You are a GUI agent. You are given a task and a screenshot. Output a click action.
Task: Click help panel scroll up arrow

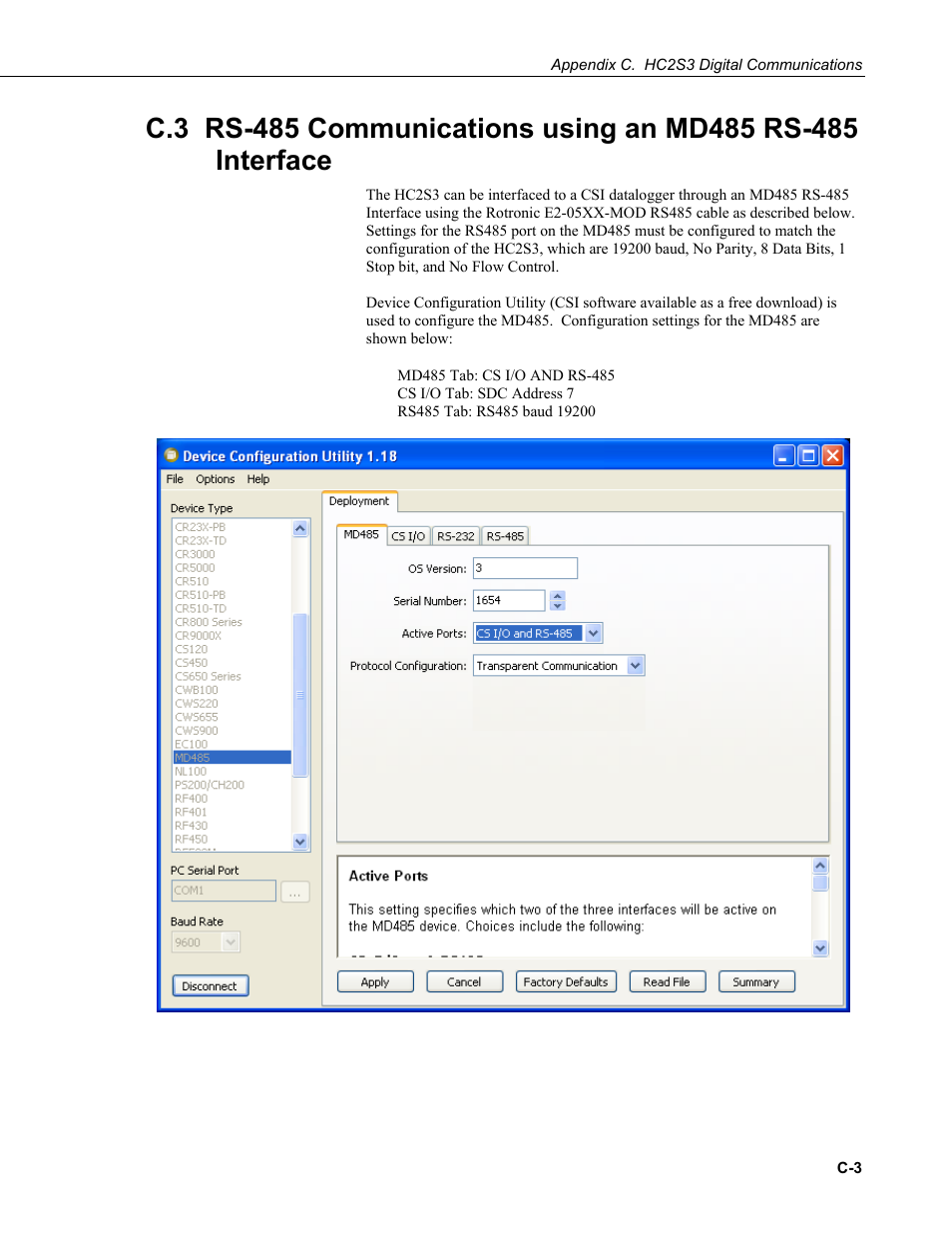pyautogui.click(x=820, y=866)
